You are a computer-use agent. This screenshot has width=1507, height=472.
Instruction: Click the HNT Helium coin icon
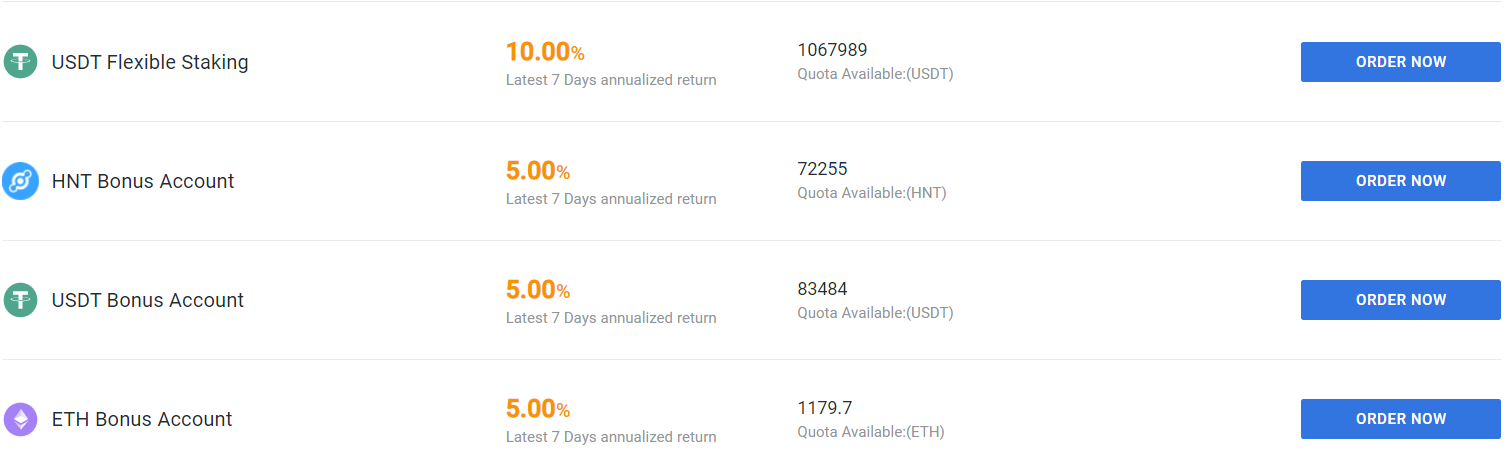click(x=20, y=181)
